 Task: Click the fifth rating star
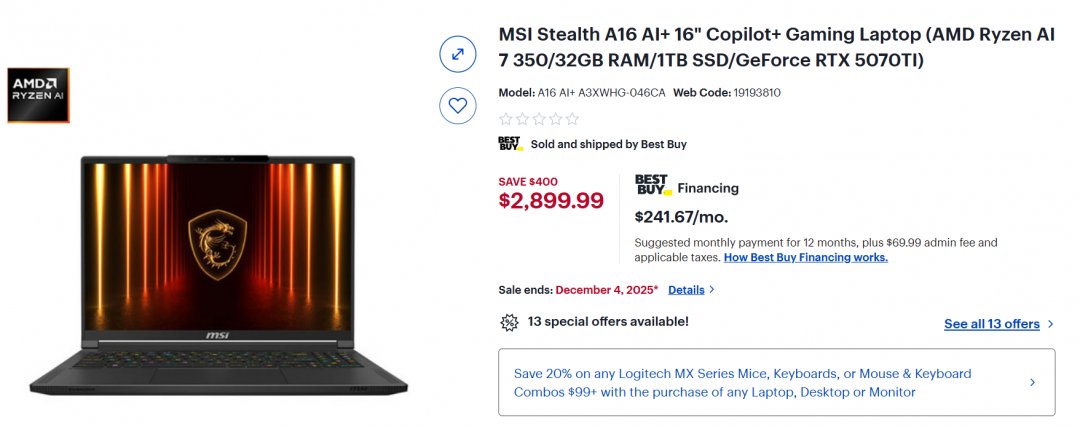click(x=572, y=119)
